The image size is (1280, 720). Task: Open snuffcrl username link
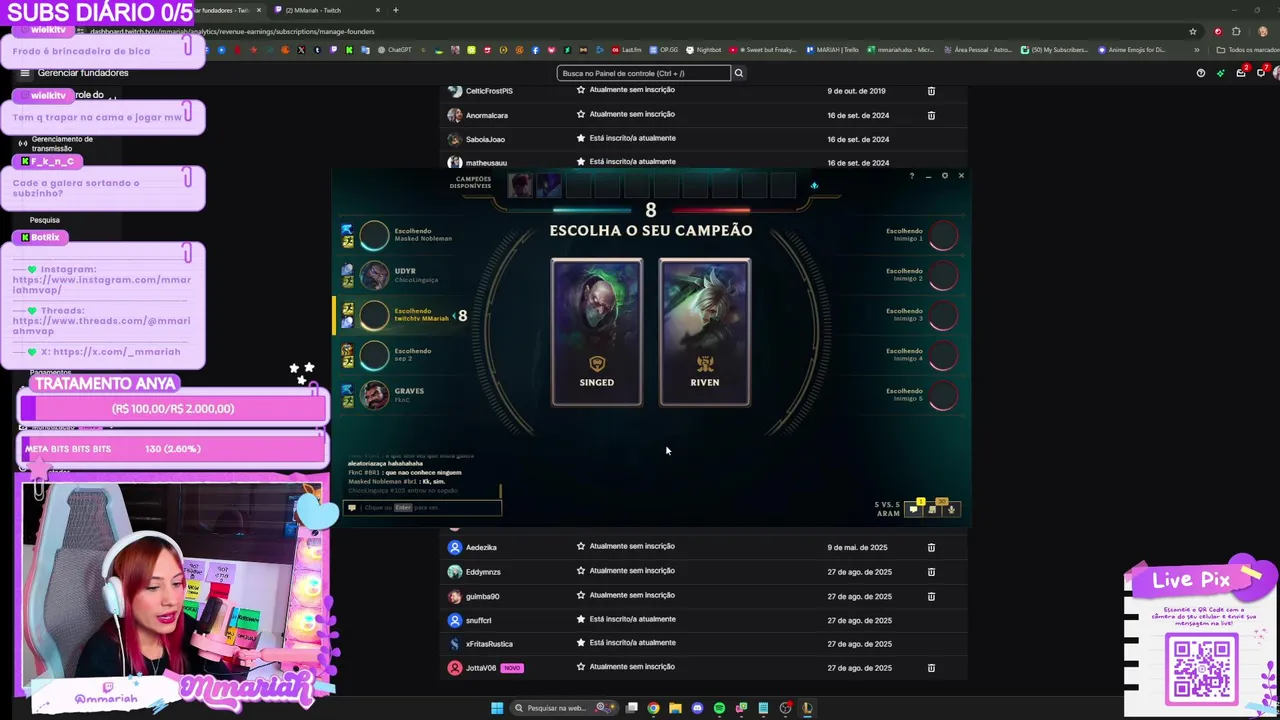tap(478, 620)
